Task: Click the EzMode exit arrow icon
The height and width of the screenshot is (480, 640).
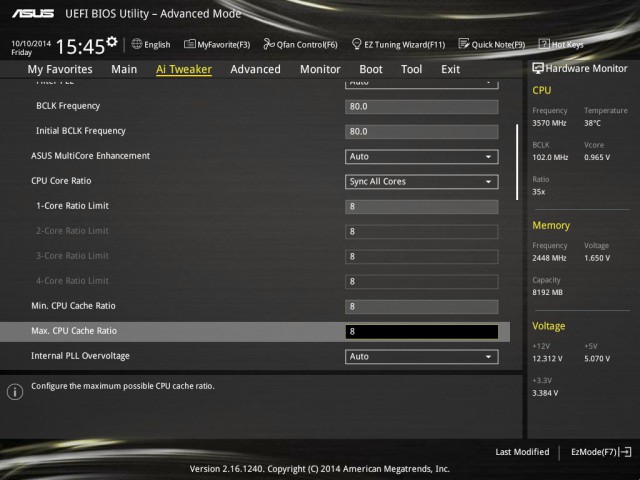Action: tap(625, 452)
